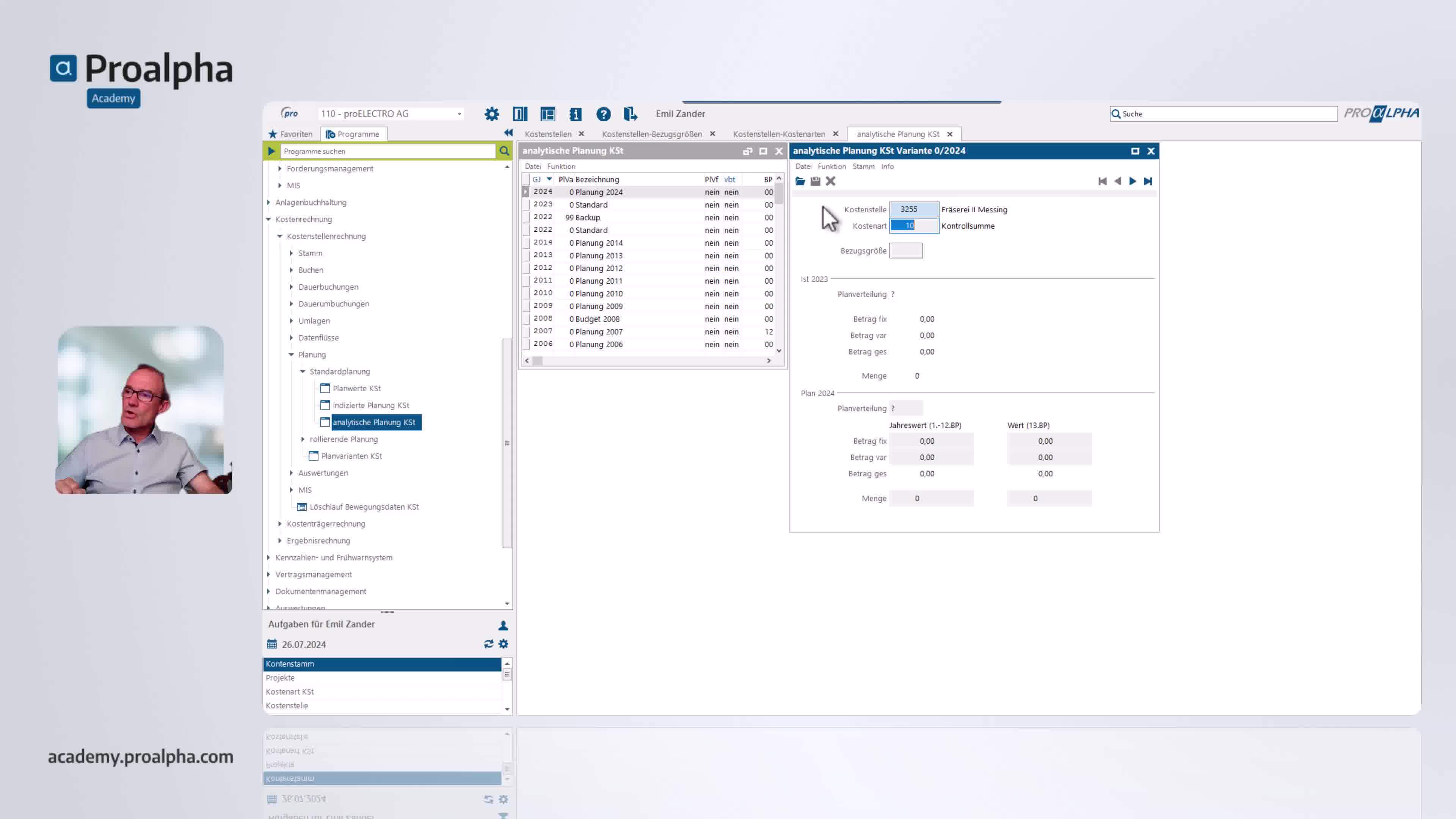Collapse the Kostenrechnung tree node
This screenshot has width=1456, height=819.
pyautogui.click(x=269, y=219)
